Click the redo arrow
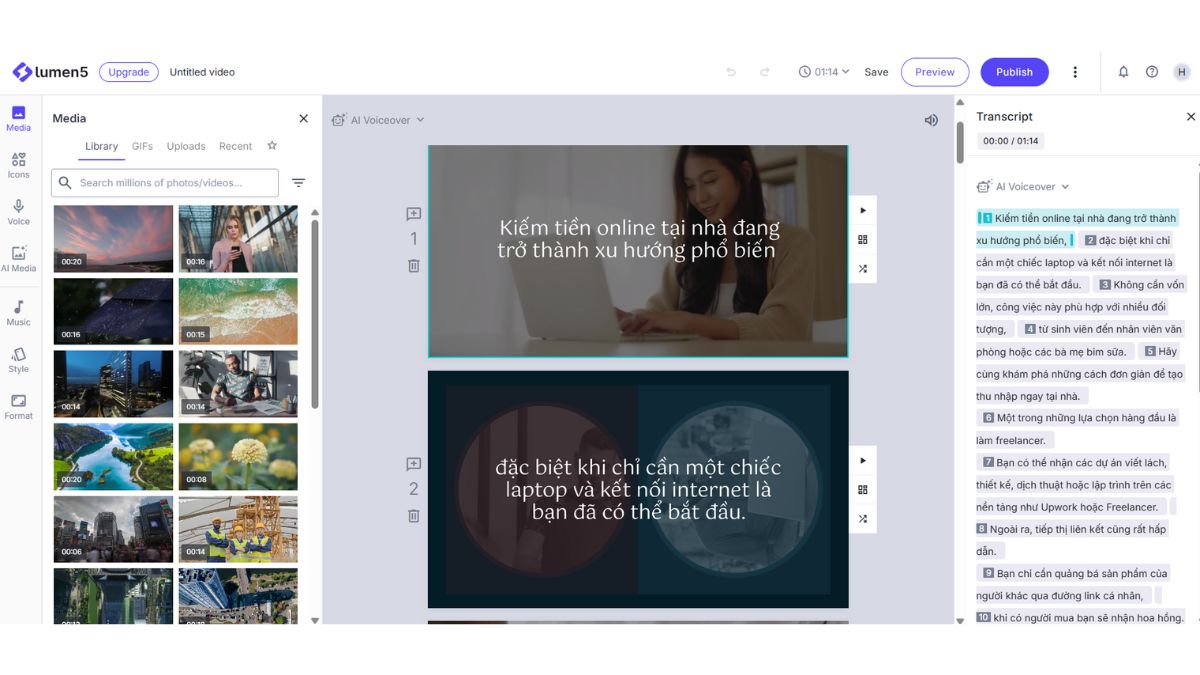The image size is (1200, 675). pyautogui.click(x=765, y=72)
